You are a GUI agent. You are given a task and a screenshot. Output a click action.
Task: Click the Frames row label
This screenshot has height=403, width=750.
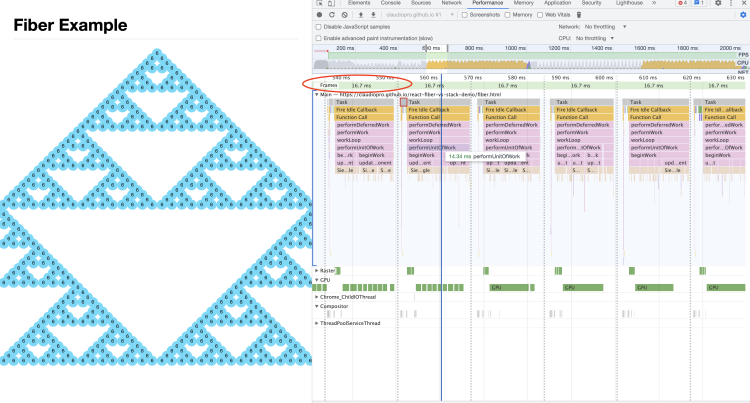329,86
